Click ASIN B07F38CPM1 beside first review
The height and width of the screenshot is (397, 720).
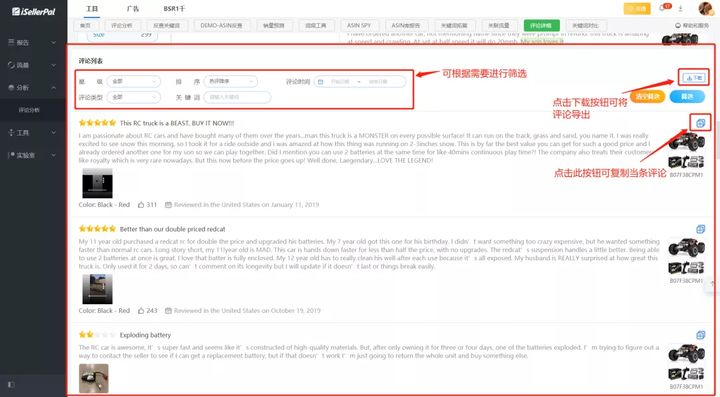coord(686,175)
